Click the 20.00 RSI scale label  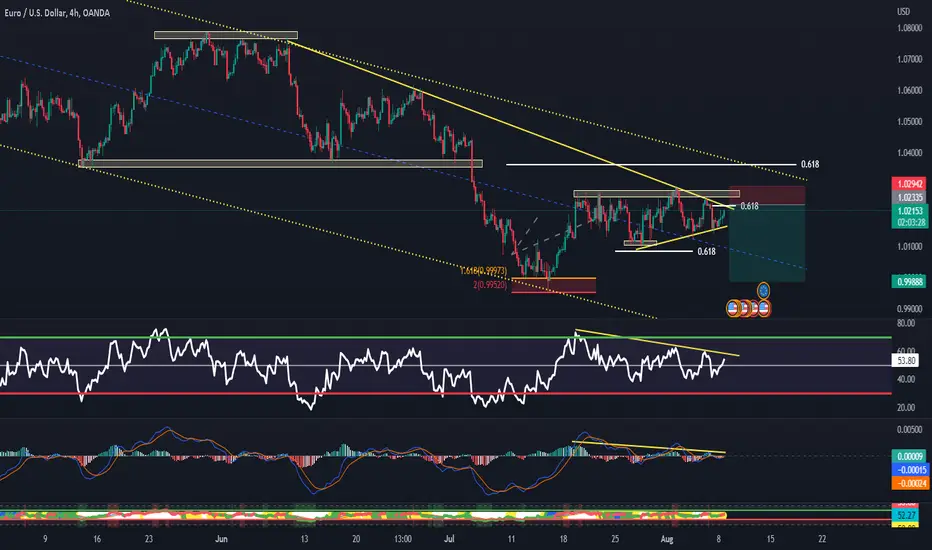click(906, 408)
